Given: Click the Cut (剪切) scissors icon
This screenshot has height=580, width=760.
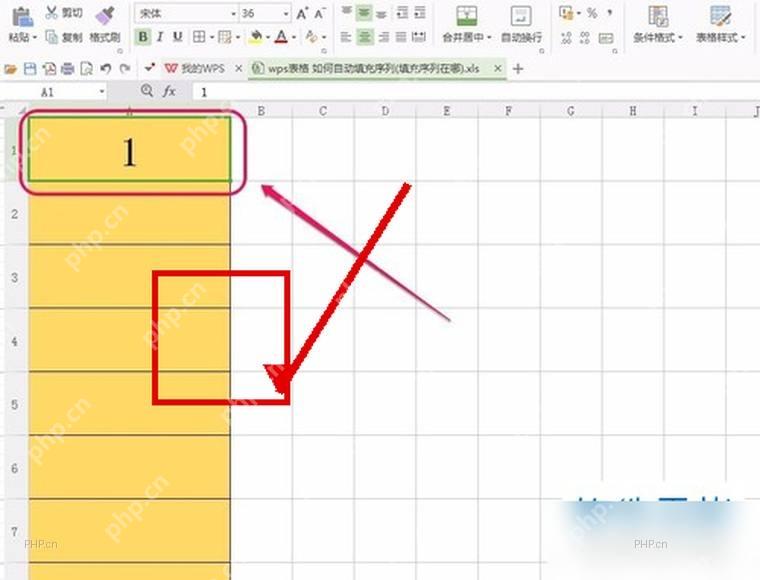Looking at the screenshot, I should pyautogui.click(x=51, y=13).
